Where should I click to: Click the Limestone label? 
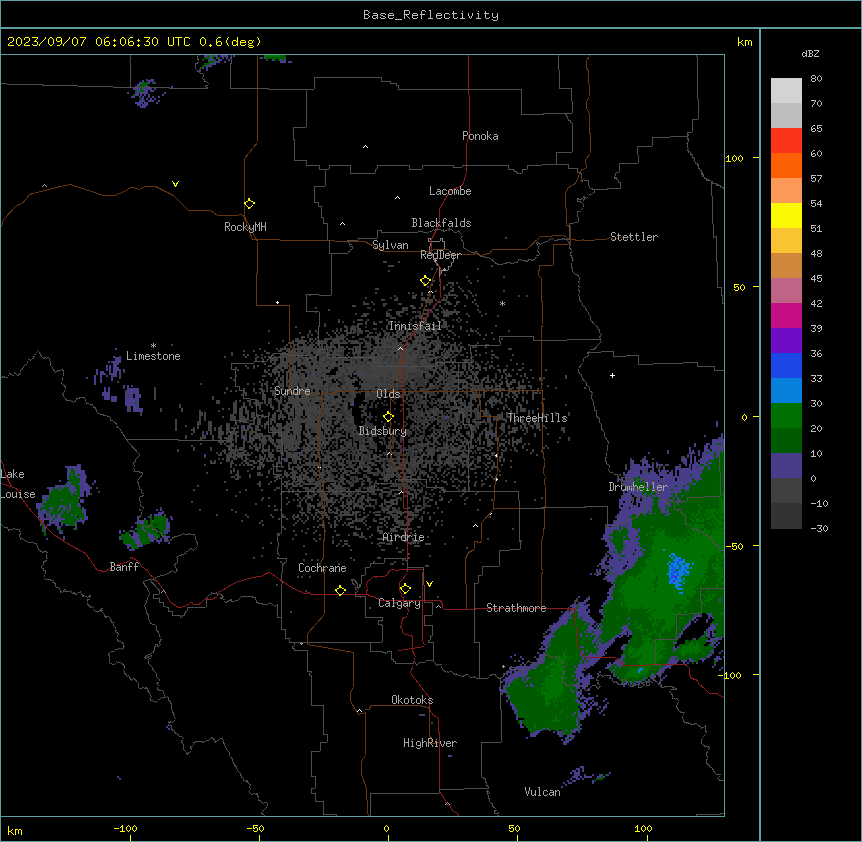click(153, 356)
